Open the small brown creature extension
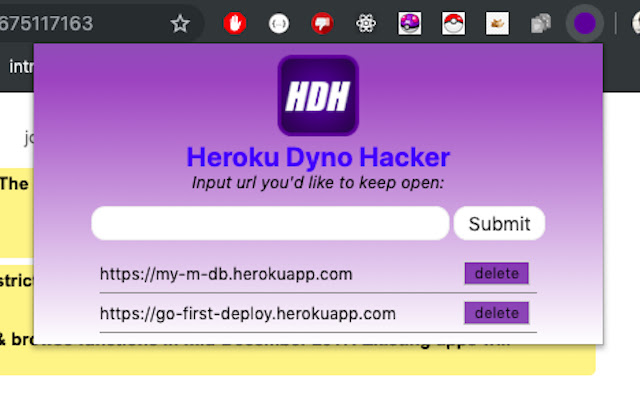Viewport: 640px width, 400px height. 497,23
